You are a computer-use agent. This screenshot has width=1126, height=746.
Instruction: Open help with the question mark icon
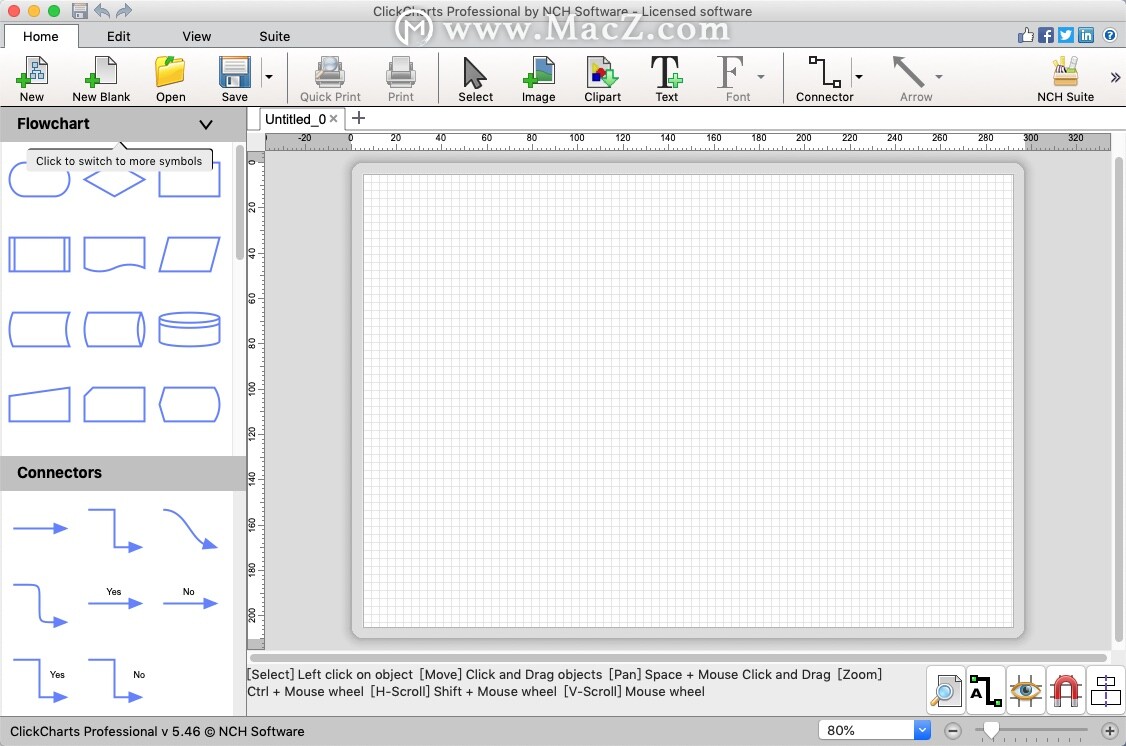point(1109,35)
